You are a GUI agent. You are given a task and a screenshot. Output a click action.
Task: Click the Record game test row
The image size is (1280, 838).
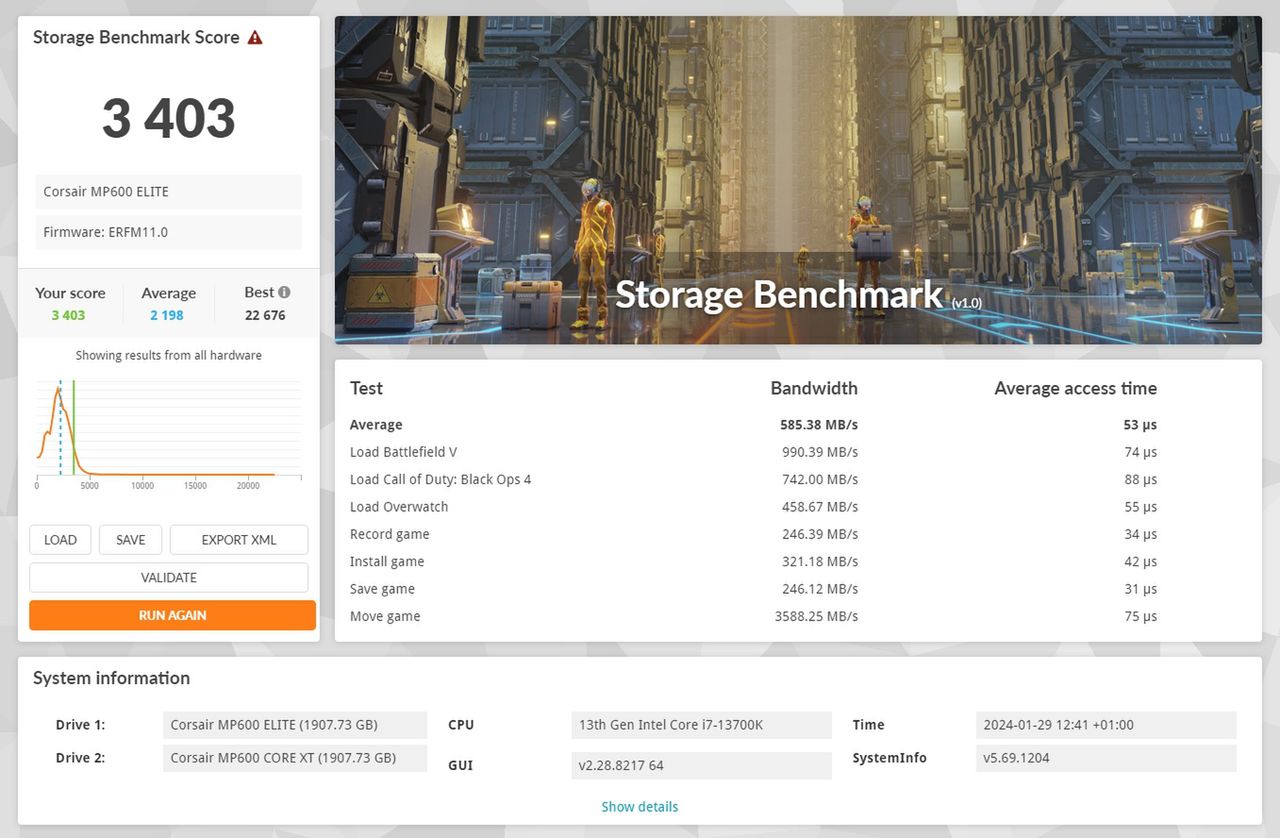coord(753,534)
